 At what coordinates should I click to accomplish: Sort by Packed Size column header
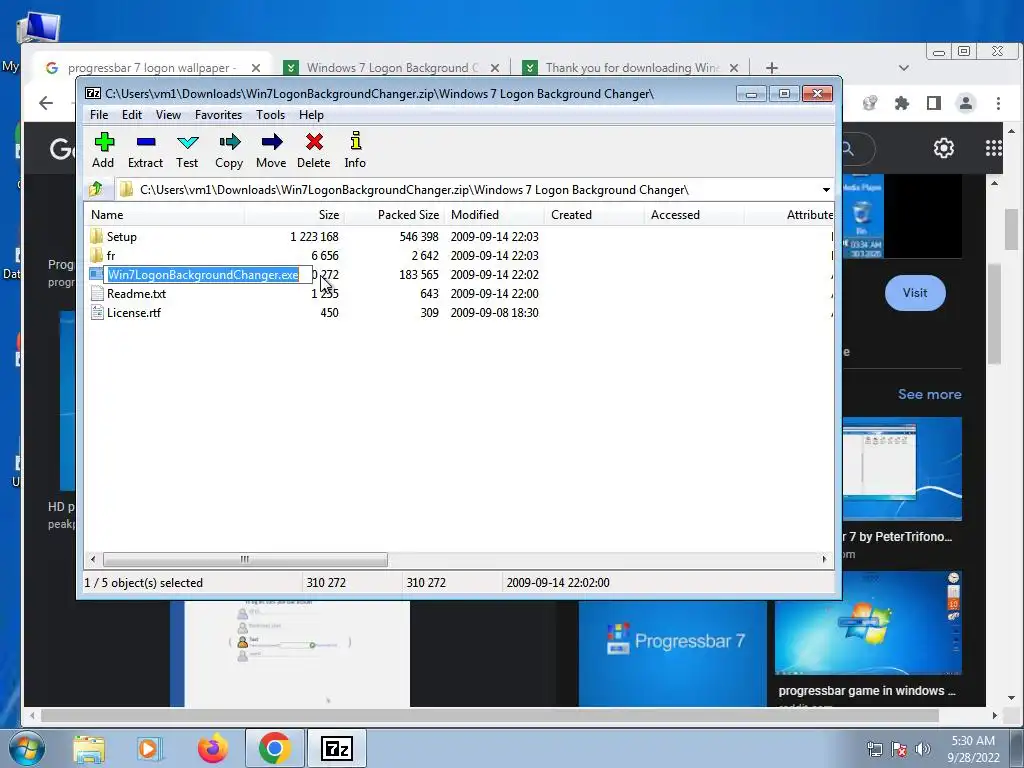point(394,215)
